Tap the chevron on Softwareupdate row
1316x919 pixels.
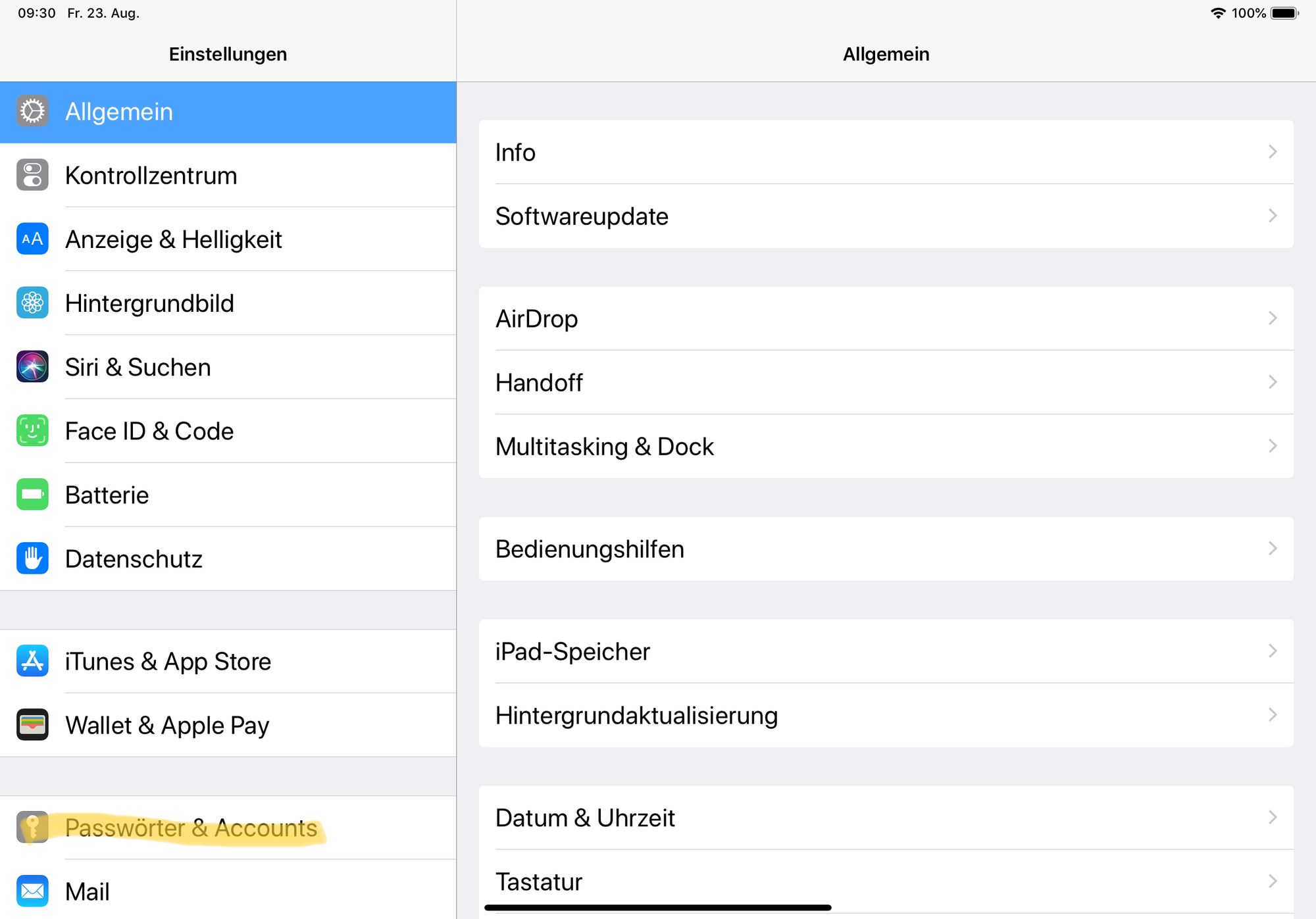click(1273, 216)
